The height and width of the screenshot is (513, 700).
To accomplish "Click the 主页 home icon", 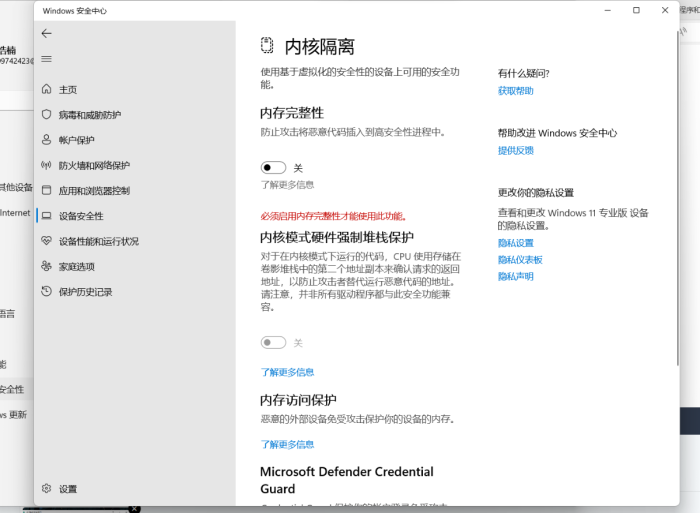I will point(46,89).
